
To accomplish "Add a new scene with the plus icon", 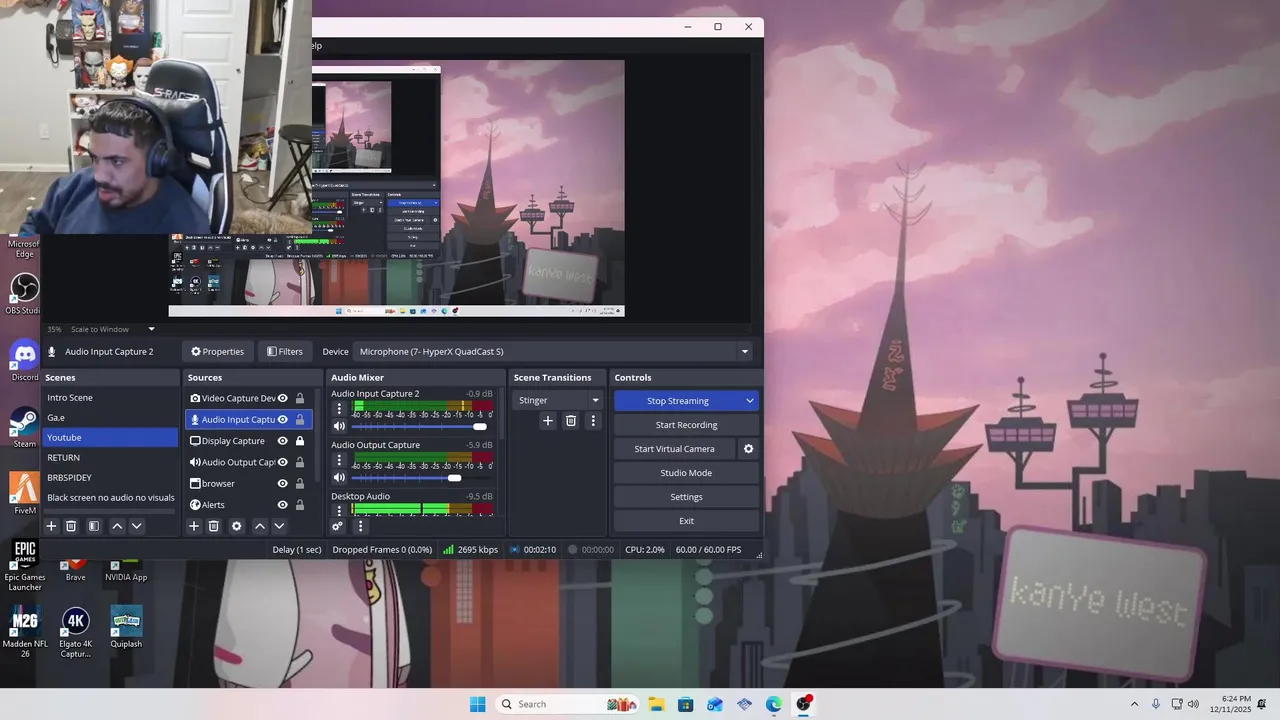I will pyautogui.click(x=51, y=526).
